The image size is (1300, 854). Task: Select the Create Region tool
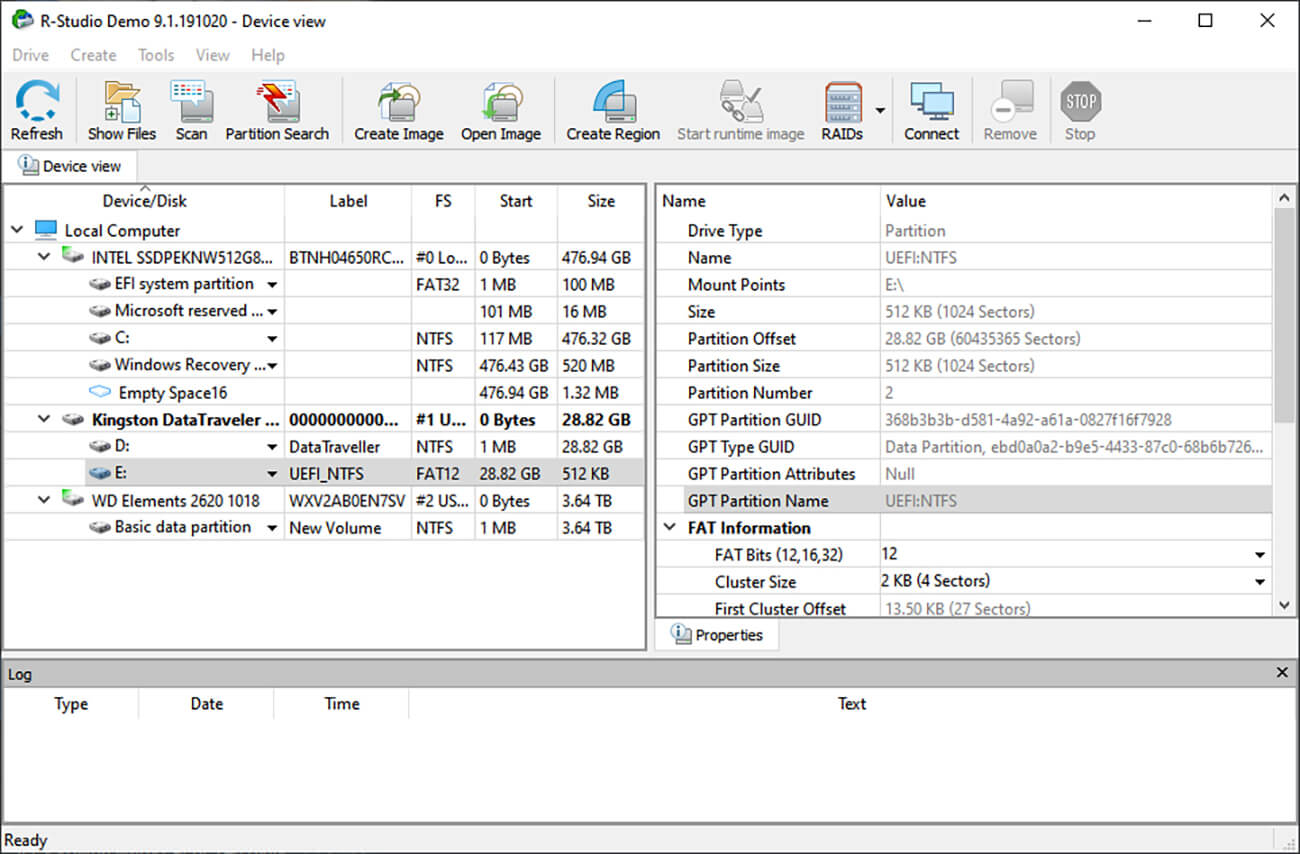(x=613, y=110)
